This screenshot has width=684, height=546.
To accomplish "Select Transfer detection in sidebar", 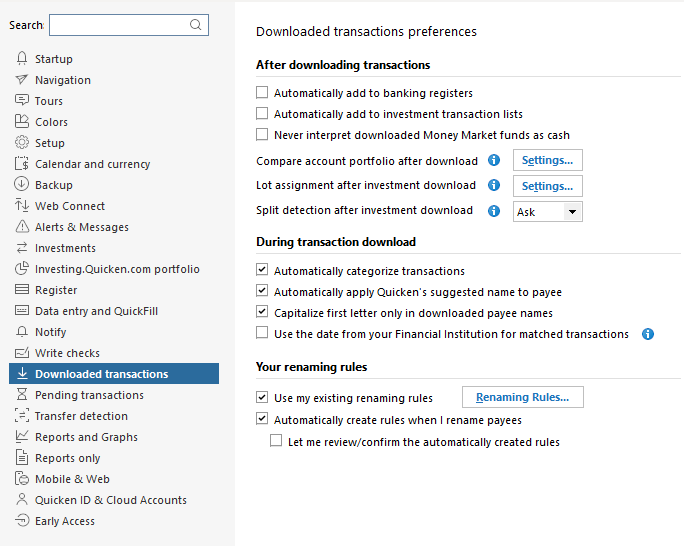I will point(81,416).
